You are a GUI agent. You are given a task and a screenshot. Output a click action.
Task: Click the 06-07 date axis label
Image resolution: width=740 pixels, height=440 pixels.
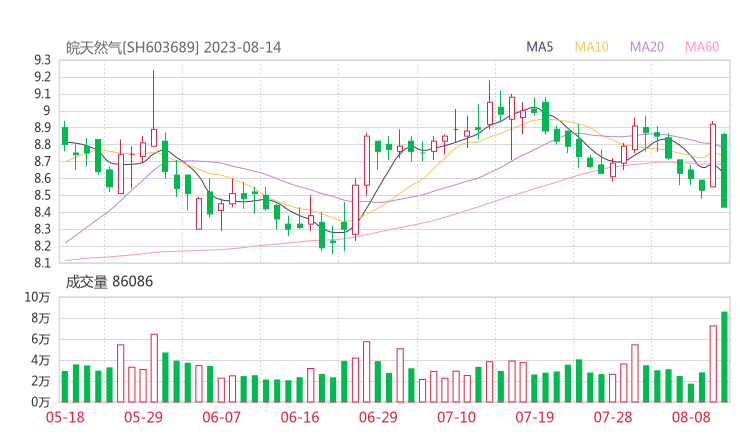click(x=221, y=417)
